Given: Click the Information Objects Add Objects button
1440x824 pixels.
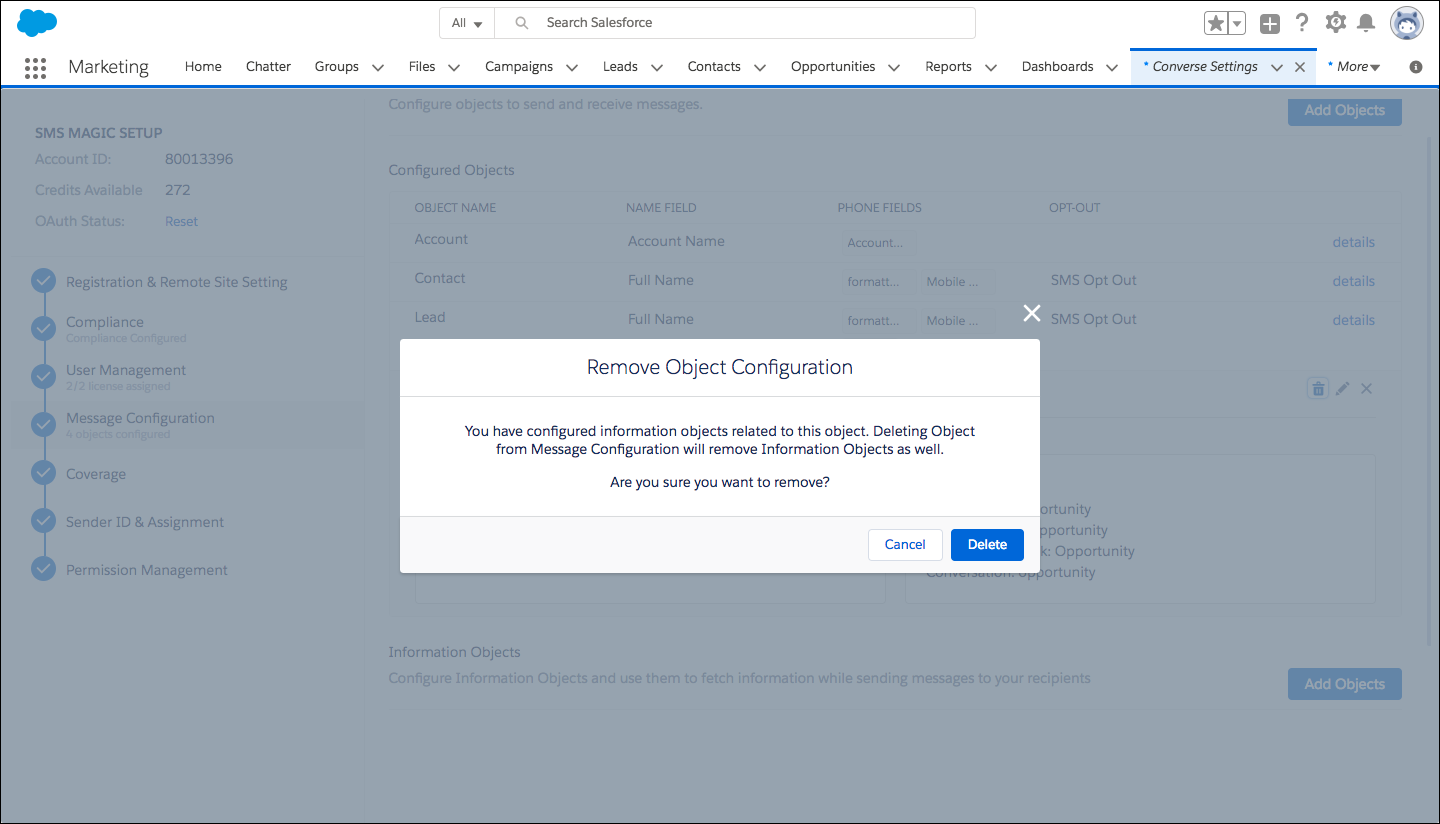Looking at the screenshot, I should pyautogui.click(x=1344, y=684).
